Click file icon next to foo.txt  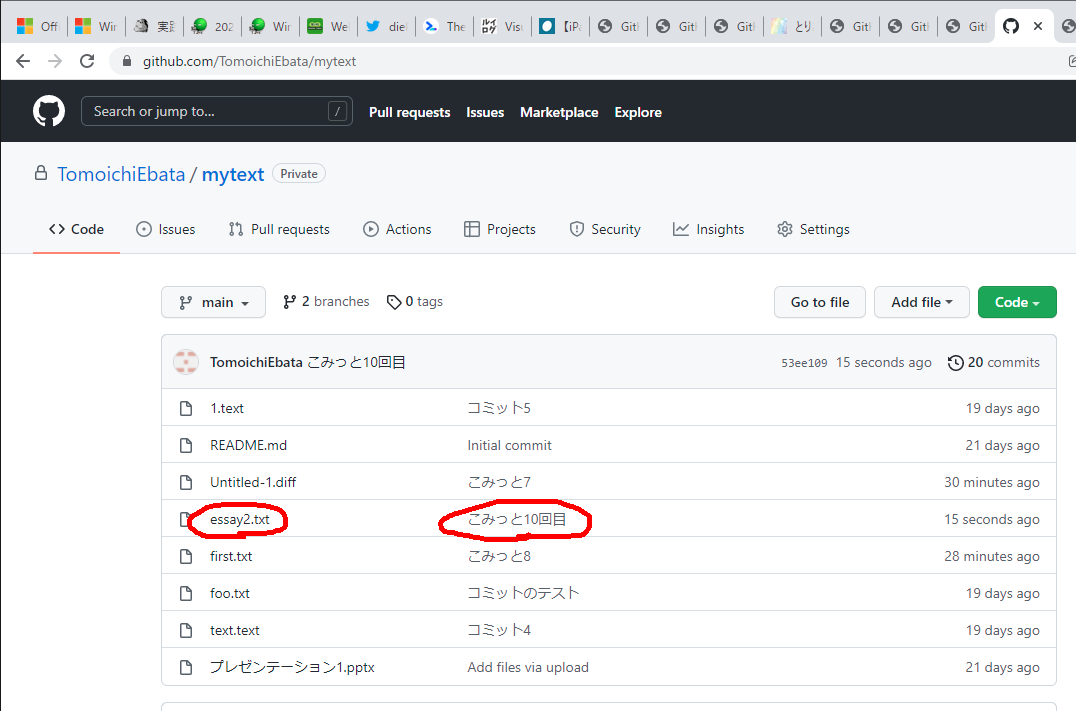point(185,593)
